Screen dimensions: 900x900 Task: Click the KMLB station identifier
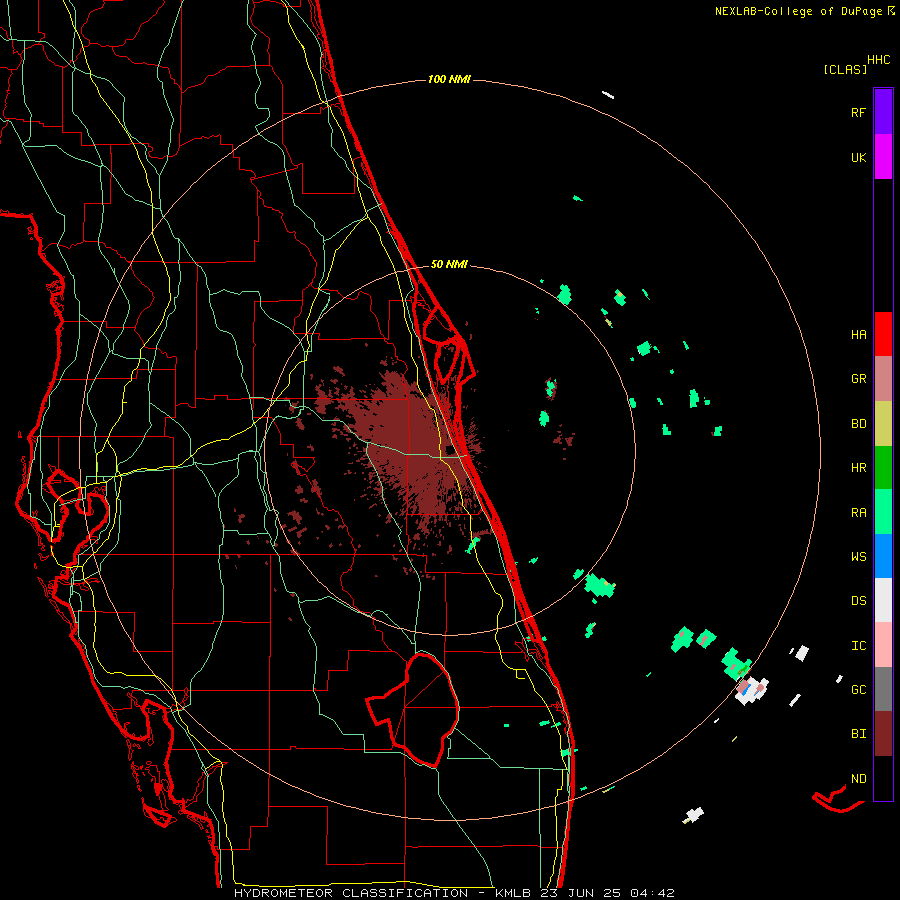tap(513, 893)
